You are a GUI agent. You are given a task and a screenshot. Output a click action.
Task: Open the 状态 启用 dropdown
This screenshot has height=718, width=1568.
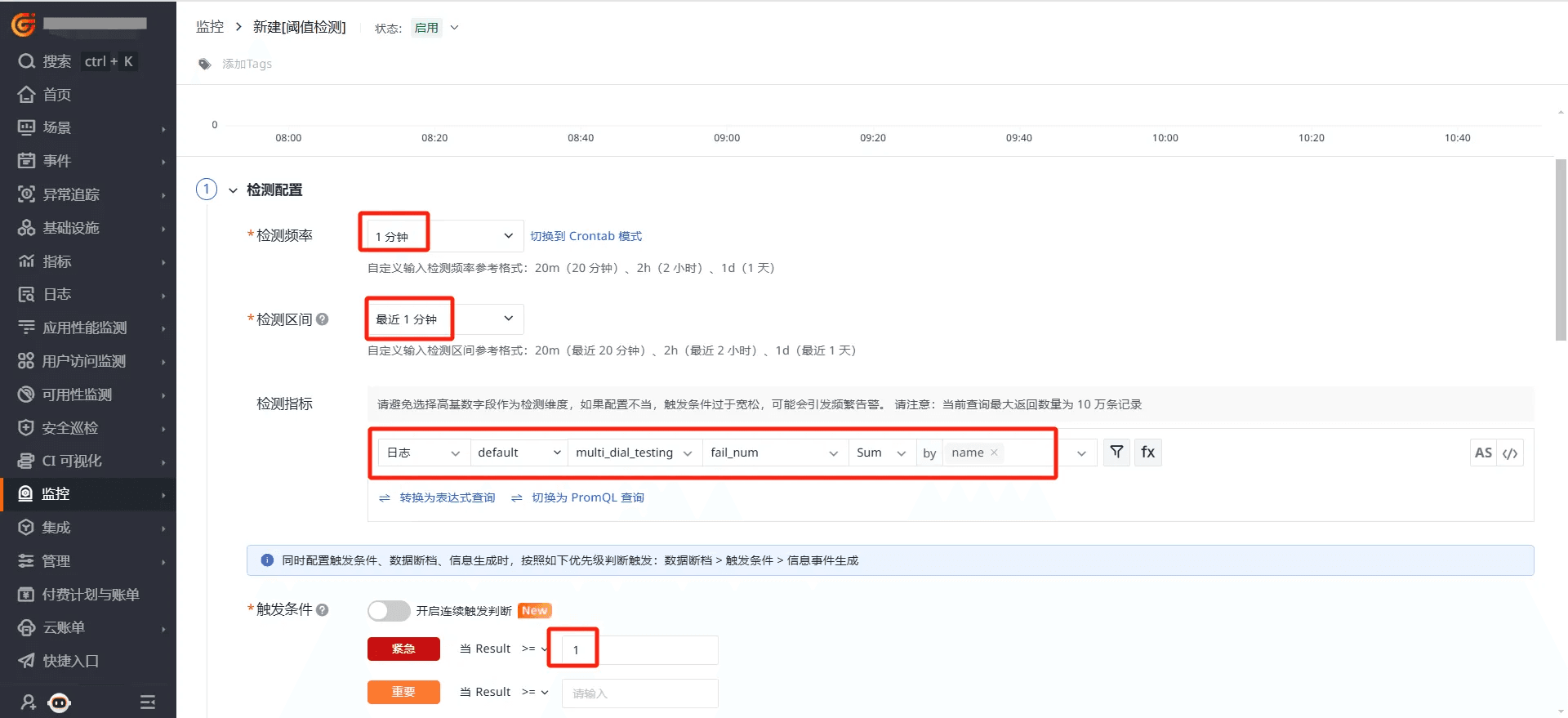pyautogui.click(x=434, y=28)
